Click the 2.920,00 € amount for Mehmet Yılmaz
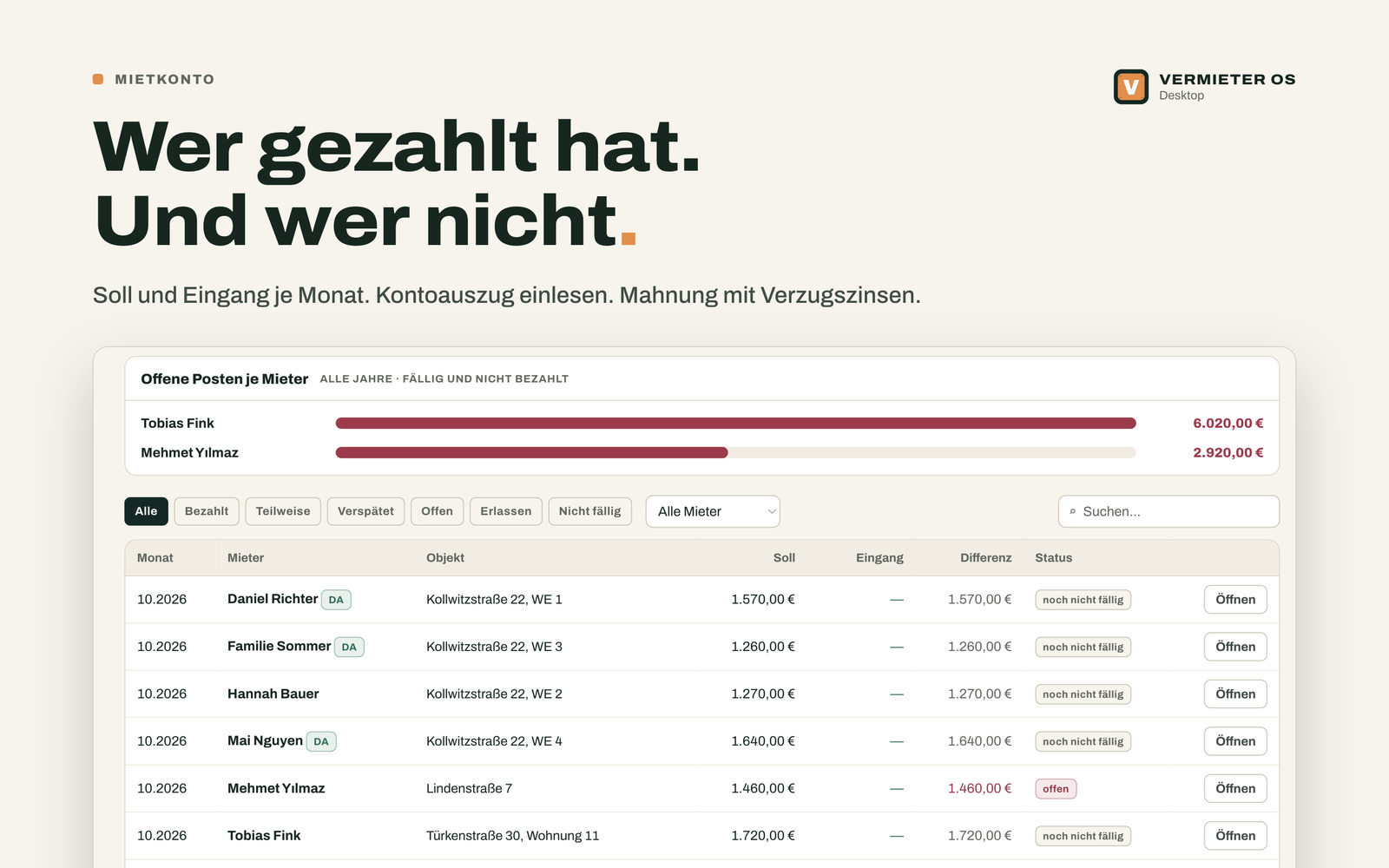This screenshot has width=1389, height=868. click(1228, 453)
